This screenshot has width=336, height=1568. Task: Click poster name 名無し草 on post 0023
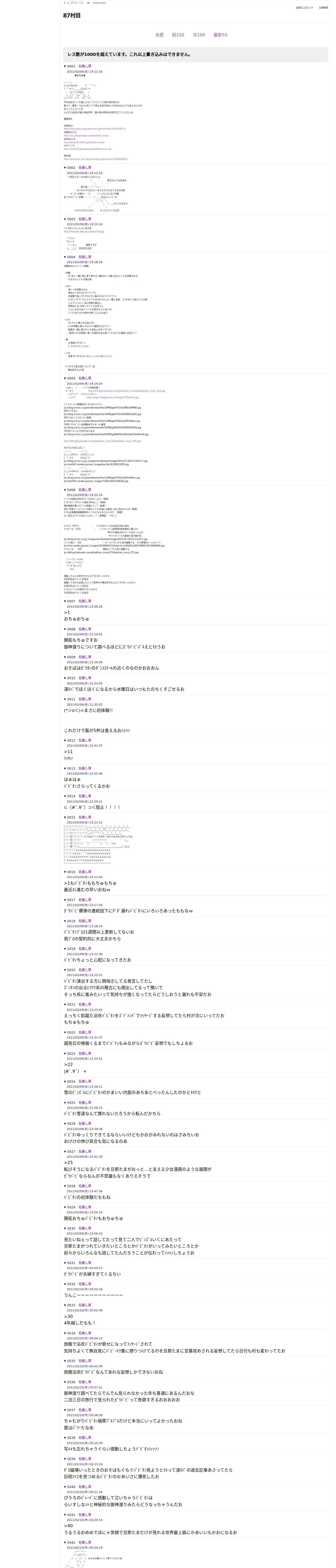coord(85,1054)
